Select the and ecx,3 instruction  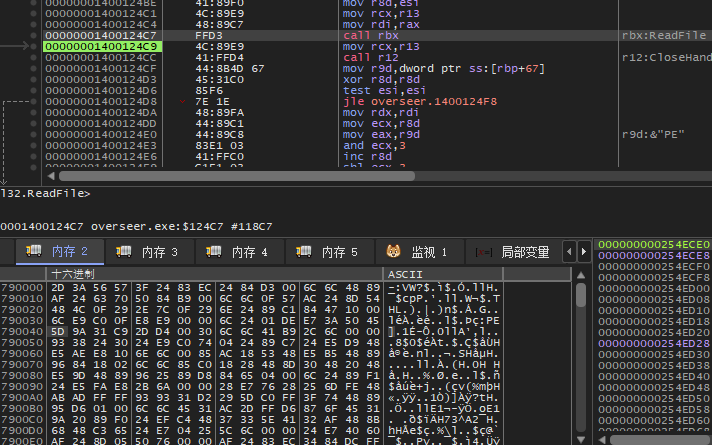pos(374,145)
